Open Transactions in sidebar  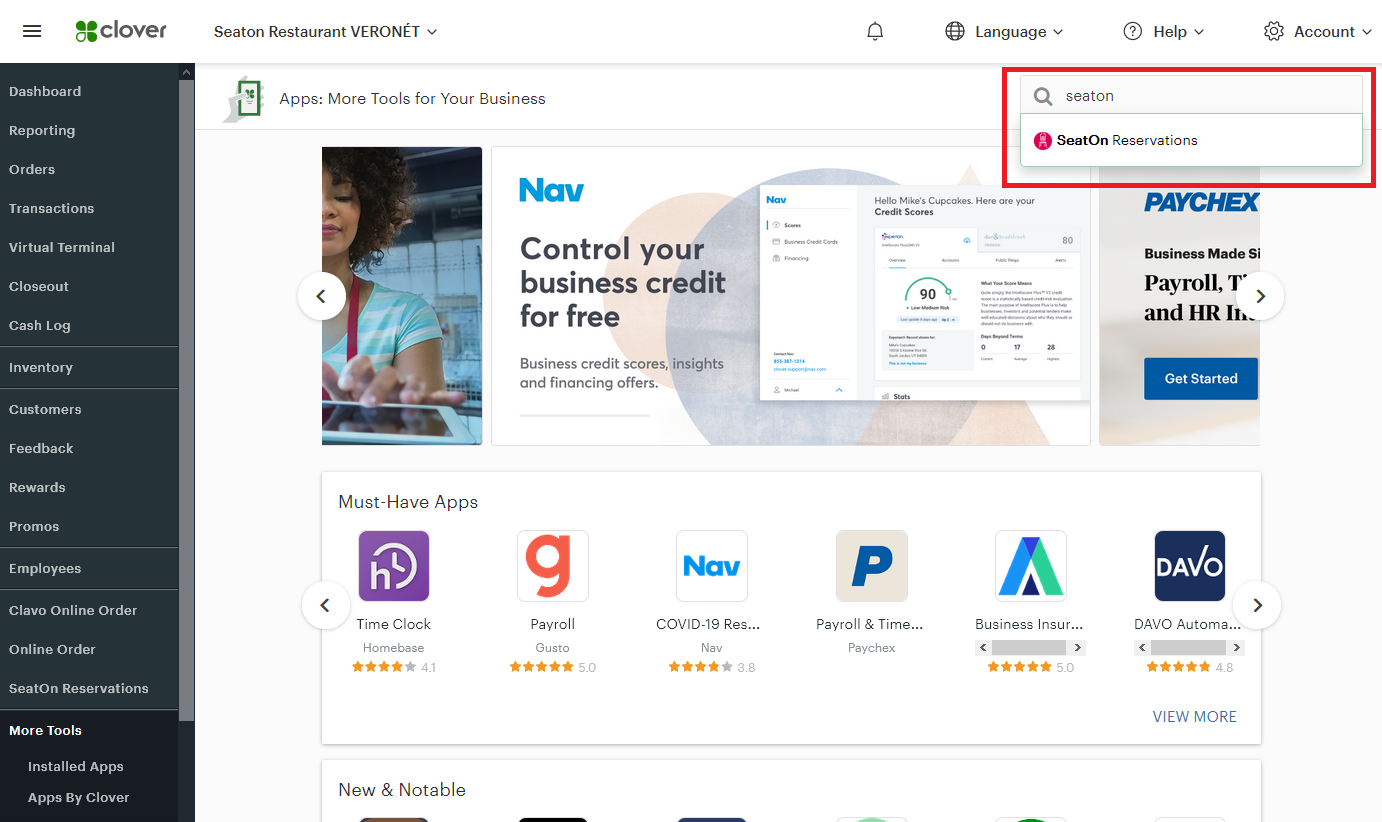51,208
